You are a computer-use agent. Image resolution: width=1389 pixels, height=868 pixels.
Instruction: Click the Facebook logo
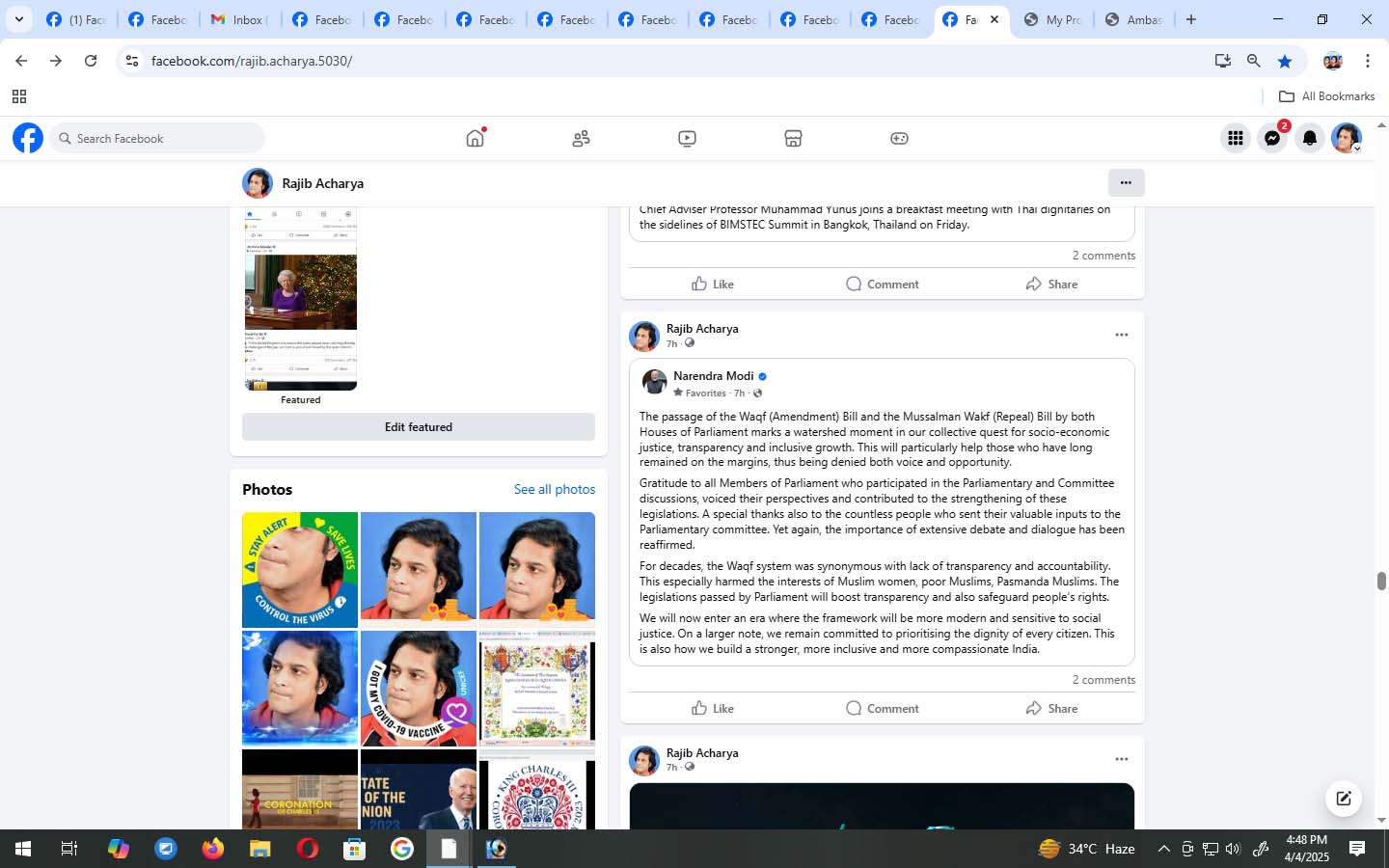coord(28,138)
